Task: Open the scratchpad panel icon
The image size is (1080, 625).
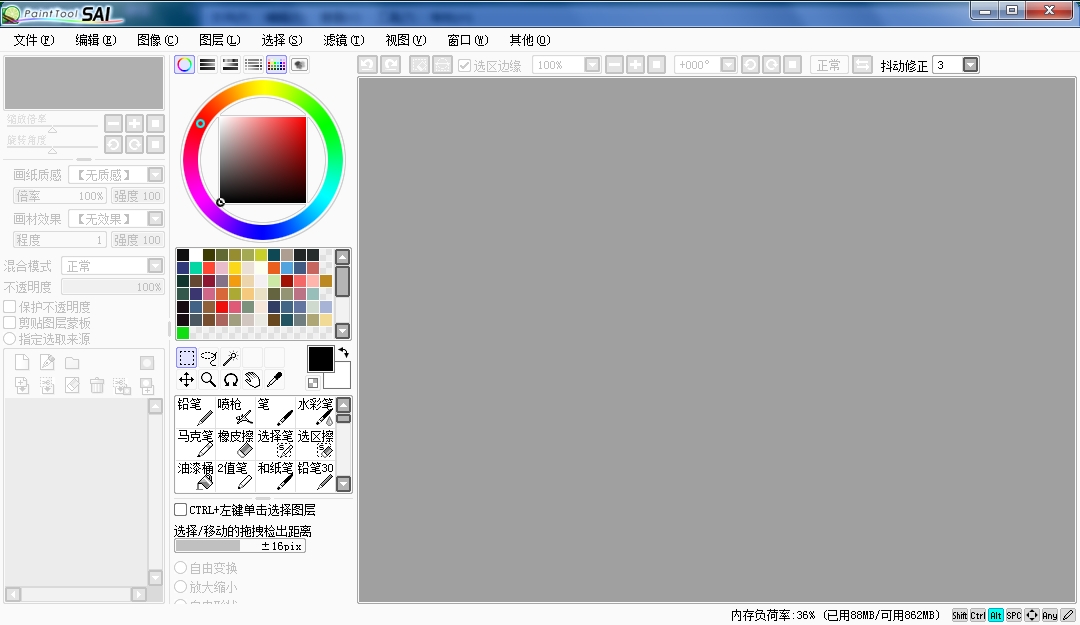Action: click(x=298, y=64)
